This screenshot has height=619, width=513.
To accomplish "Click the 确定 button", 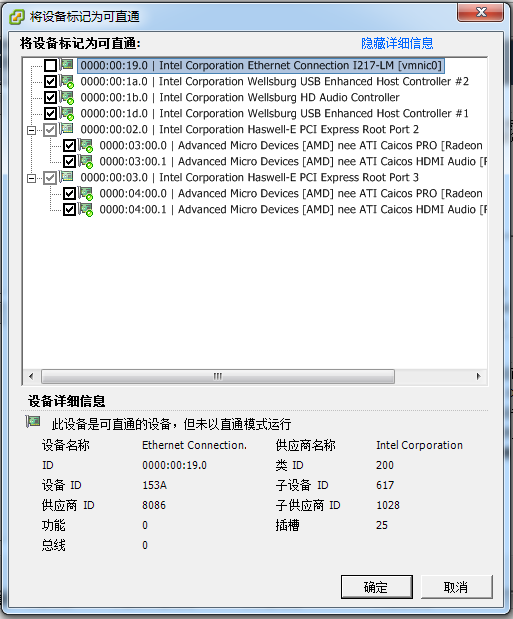I will click(376, 587).
